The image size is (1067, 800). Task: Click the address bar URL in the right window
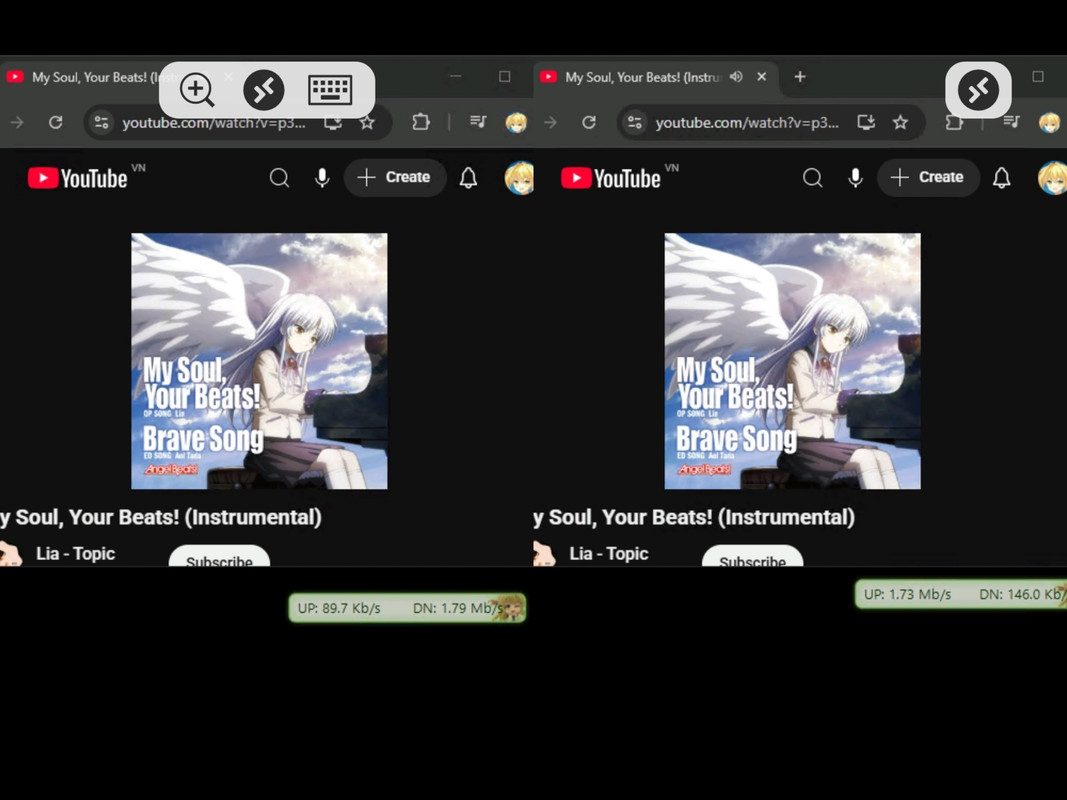pyautogui.click(x=747, y=122)
